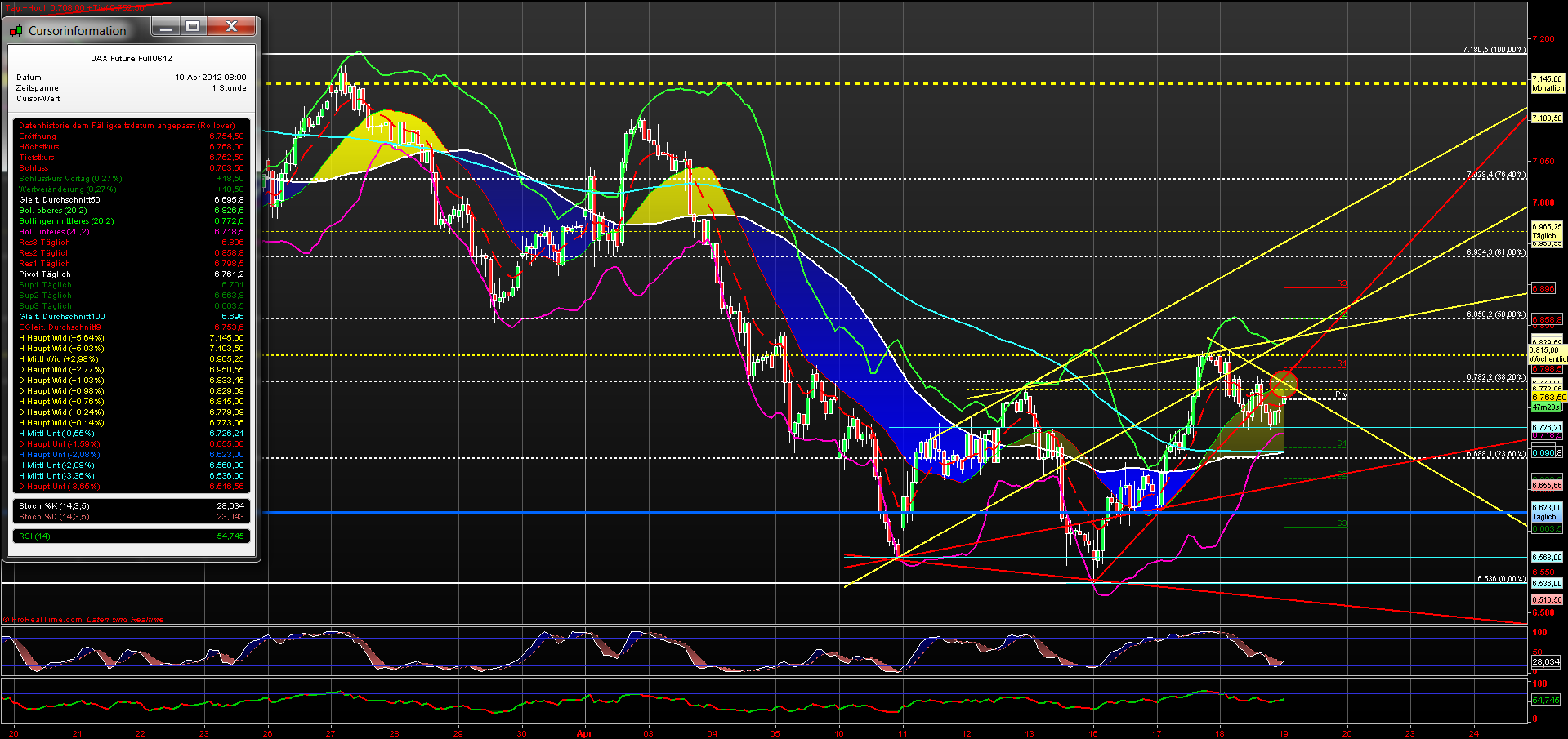The image size is (1568, 739).
Task: Click the 6.782,2 (38,20%) Fibonacci label
Action: click(1495, 377)
